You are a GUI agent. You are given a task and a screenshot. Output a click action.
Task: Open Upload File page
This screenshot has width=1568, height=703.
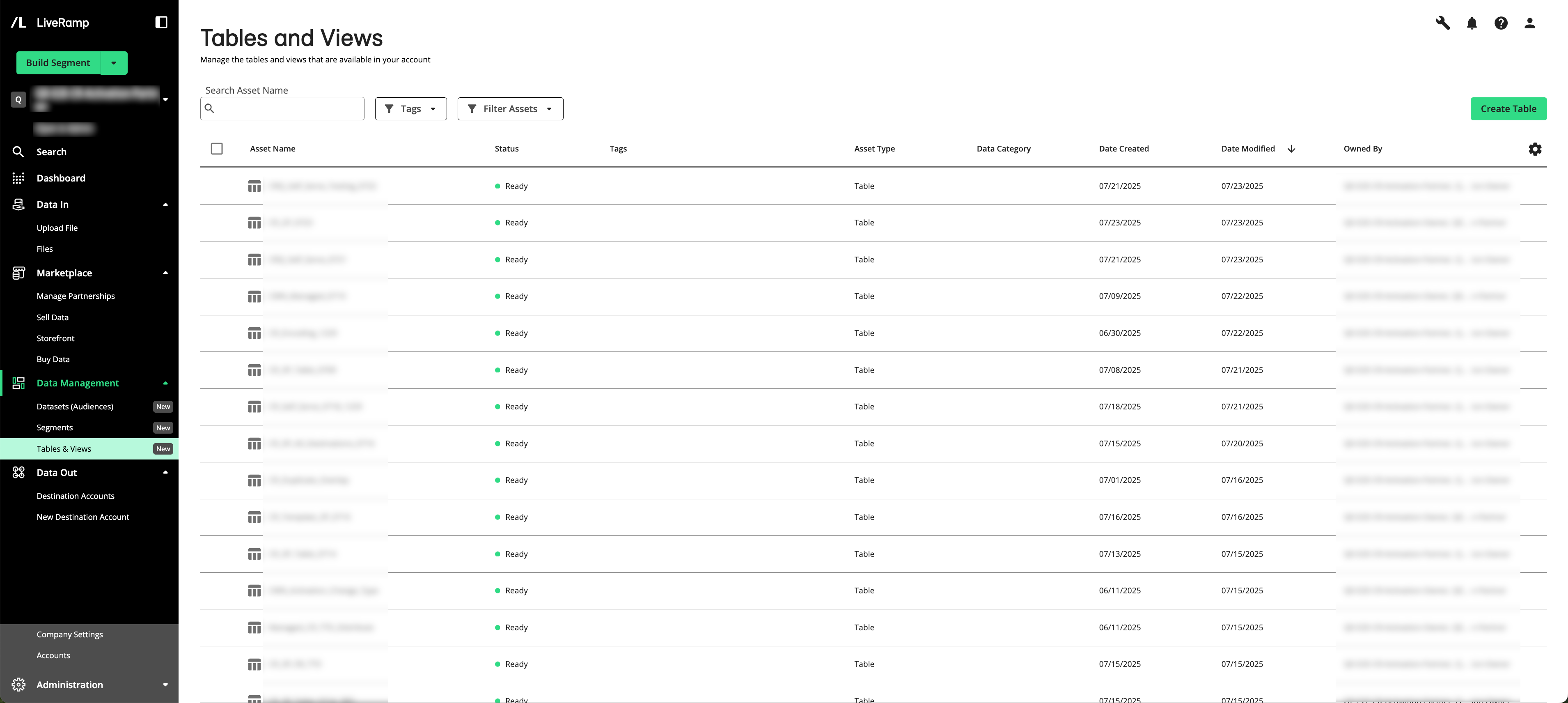point(57,228)
